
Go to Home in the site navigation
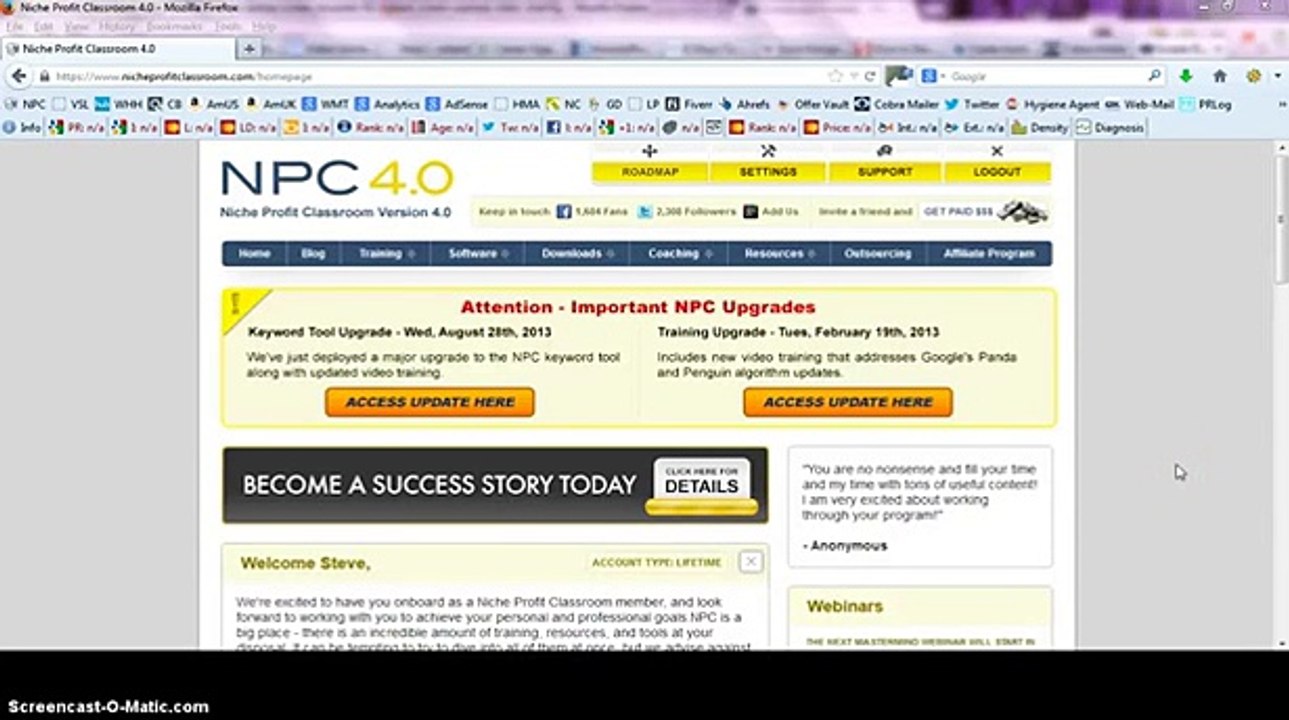click(x=254, y=254)
